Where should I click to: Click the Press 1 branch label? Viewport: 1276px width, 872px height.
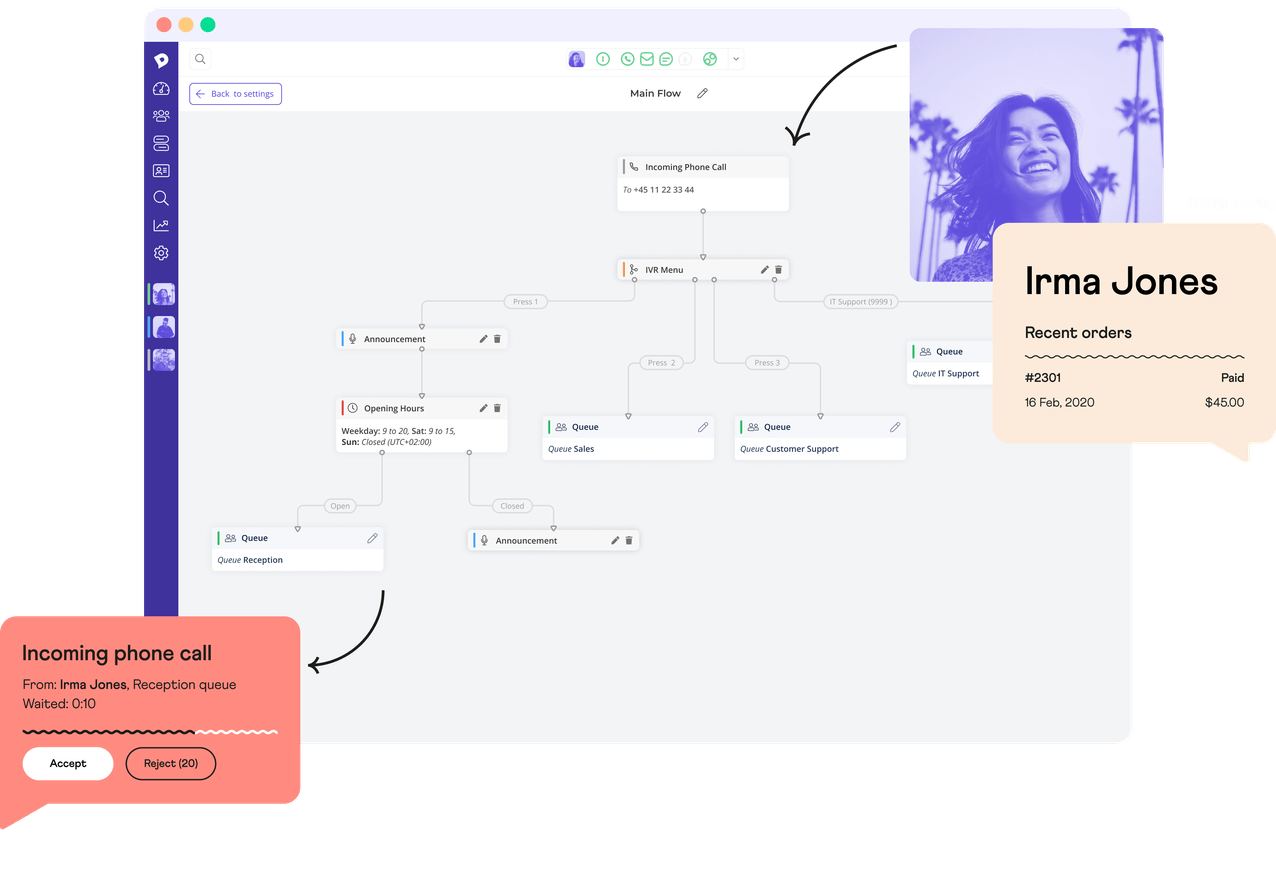tap(525, 301)
